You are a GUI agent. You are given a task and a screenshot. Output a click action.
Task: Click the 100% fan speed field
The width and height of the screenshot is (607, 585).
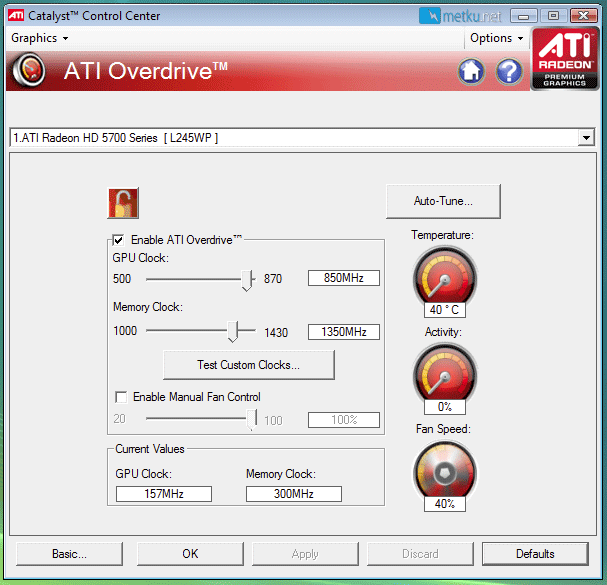pos(344,420)
